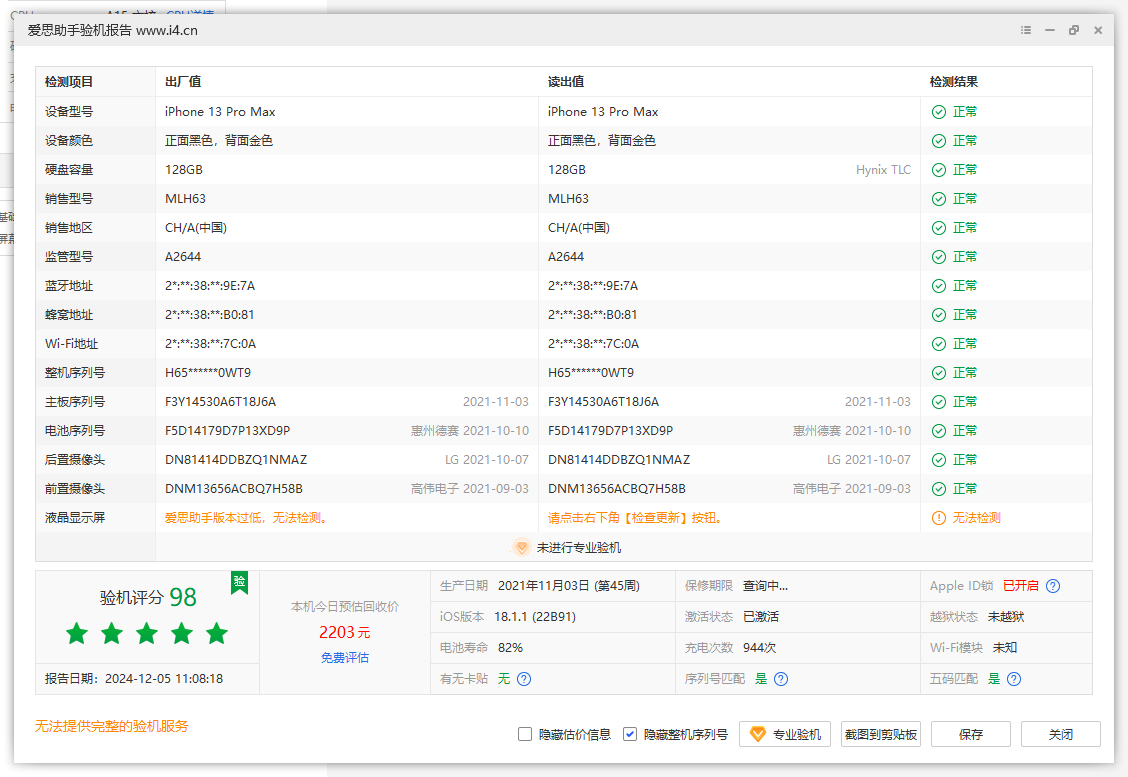Click the green 验 badge ribbon

pos(239,583)
